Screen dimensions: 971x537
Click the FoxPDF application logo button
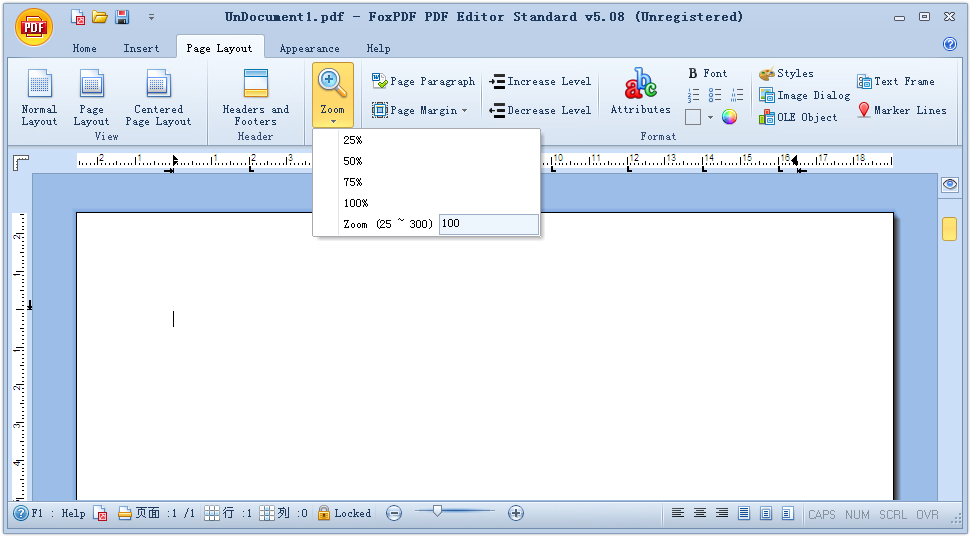click(x=33, y=27)
